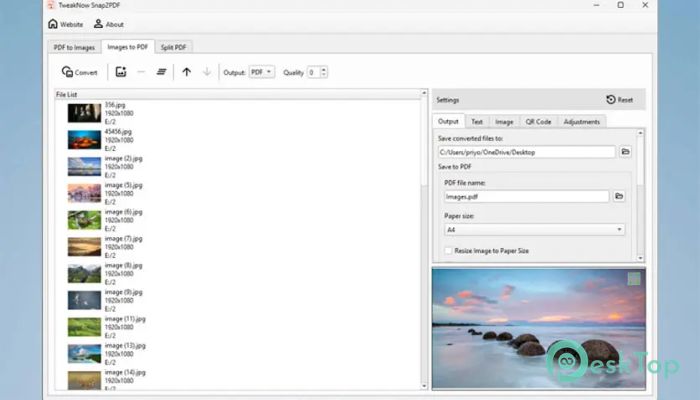
Task: Clear the list using lines icon
Action: 161,72
